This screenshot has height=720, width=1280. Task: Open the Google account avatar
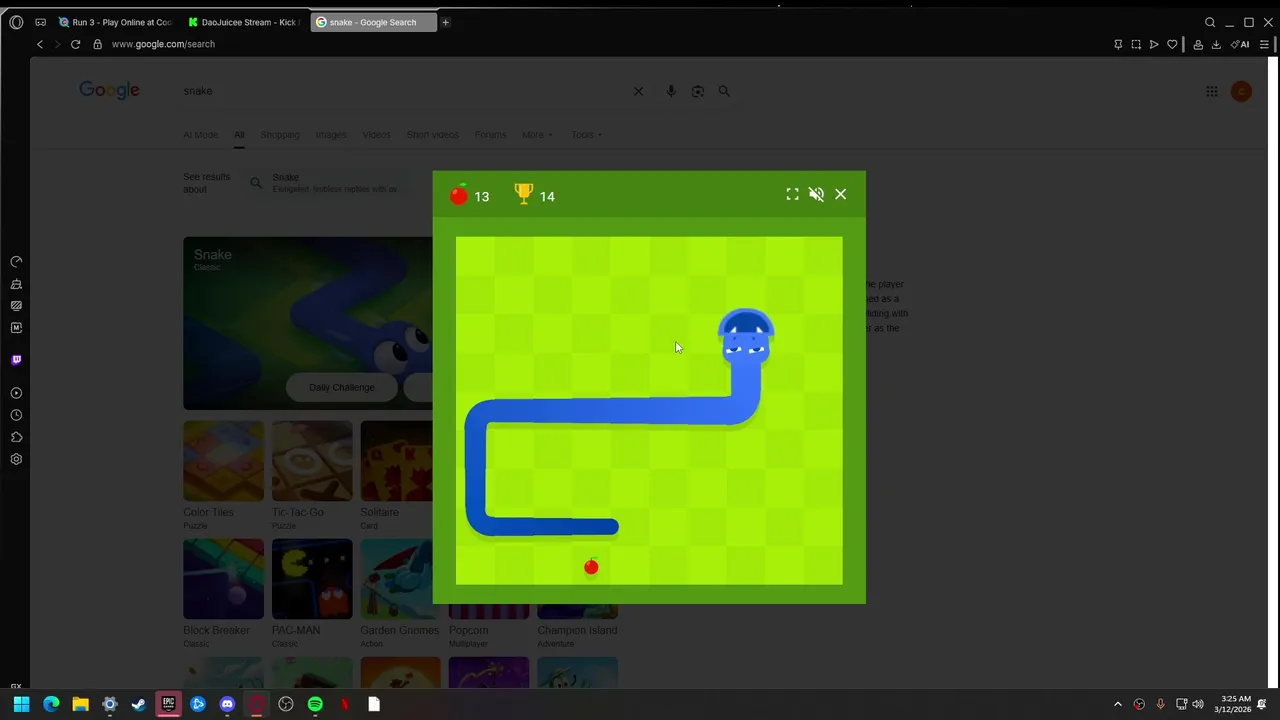click(1241, 91)
